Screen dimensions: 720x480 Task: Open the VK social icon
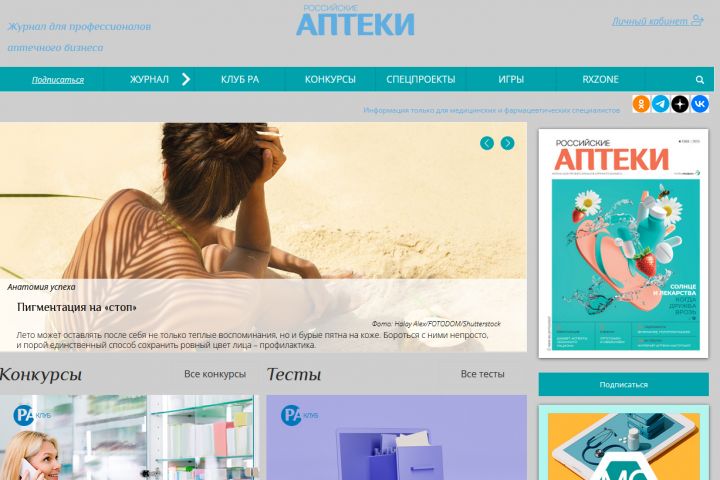[700, 104]
